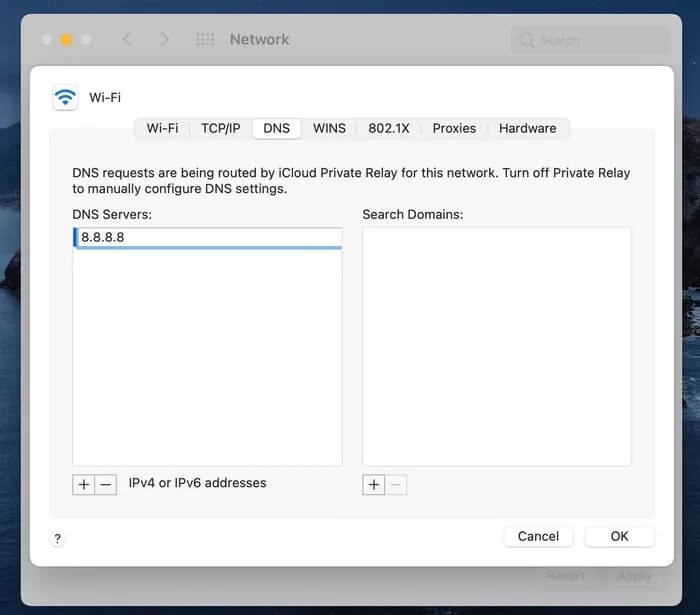Screen dimensions: 700x615
Task: Click the Wi-Fi icon in the sheet header
Action: click(65, 97)
